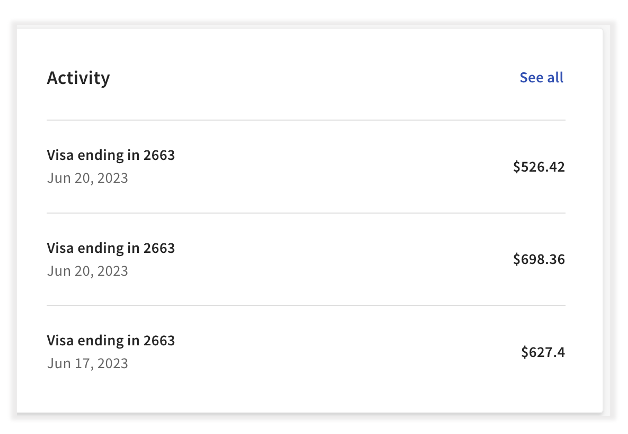The height and width of the screenshot is (434, 628).
Task: Open the Visa transaction for $526.42
Action: click(x=305, y=167)
